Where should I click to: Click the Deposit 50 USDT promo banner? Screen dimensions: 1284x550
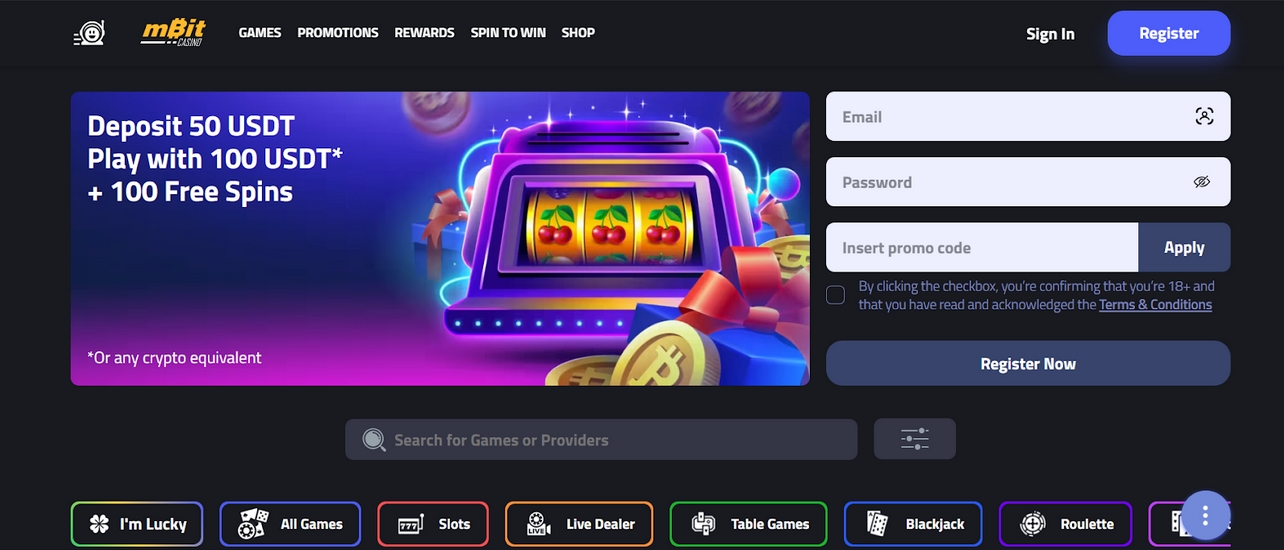(x=440, y=239)
